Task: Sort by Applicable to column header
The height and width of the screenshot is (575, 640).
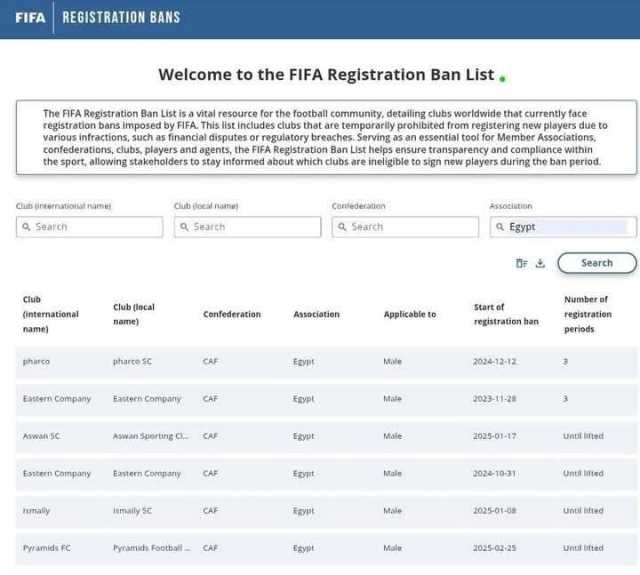Action: tap(410, 314)
